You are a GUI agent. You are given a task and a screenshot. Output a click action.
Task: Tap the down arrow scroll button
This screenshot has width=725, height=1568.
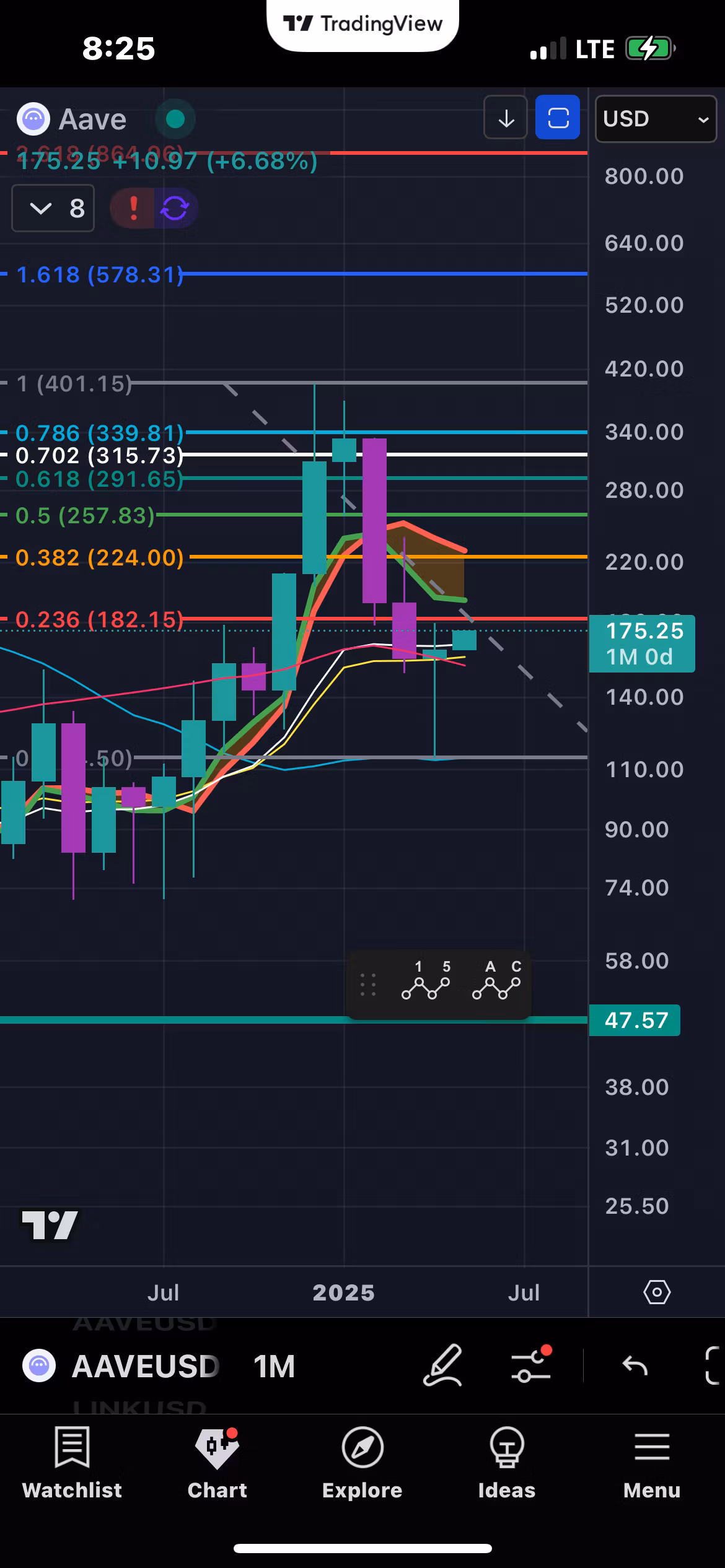(x=506, y=118)
